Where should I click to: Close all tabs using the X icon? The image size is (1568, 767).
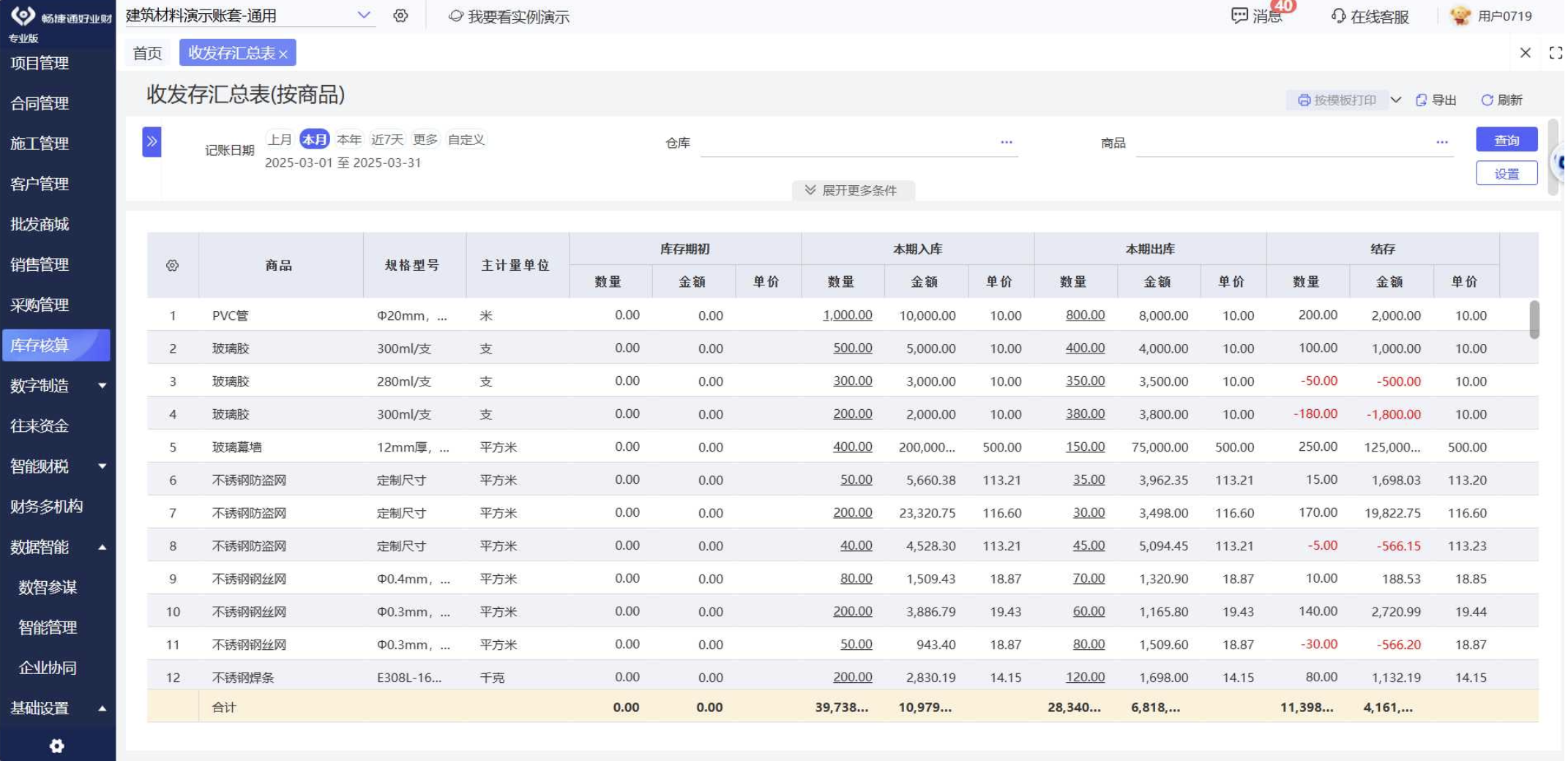coord(1526,53)
